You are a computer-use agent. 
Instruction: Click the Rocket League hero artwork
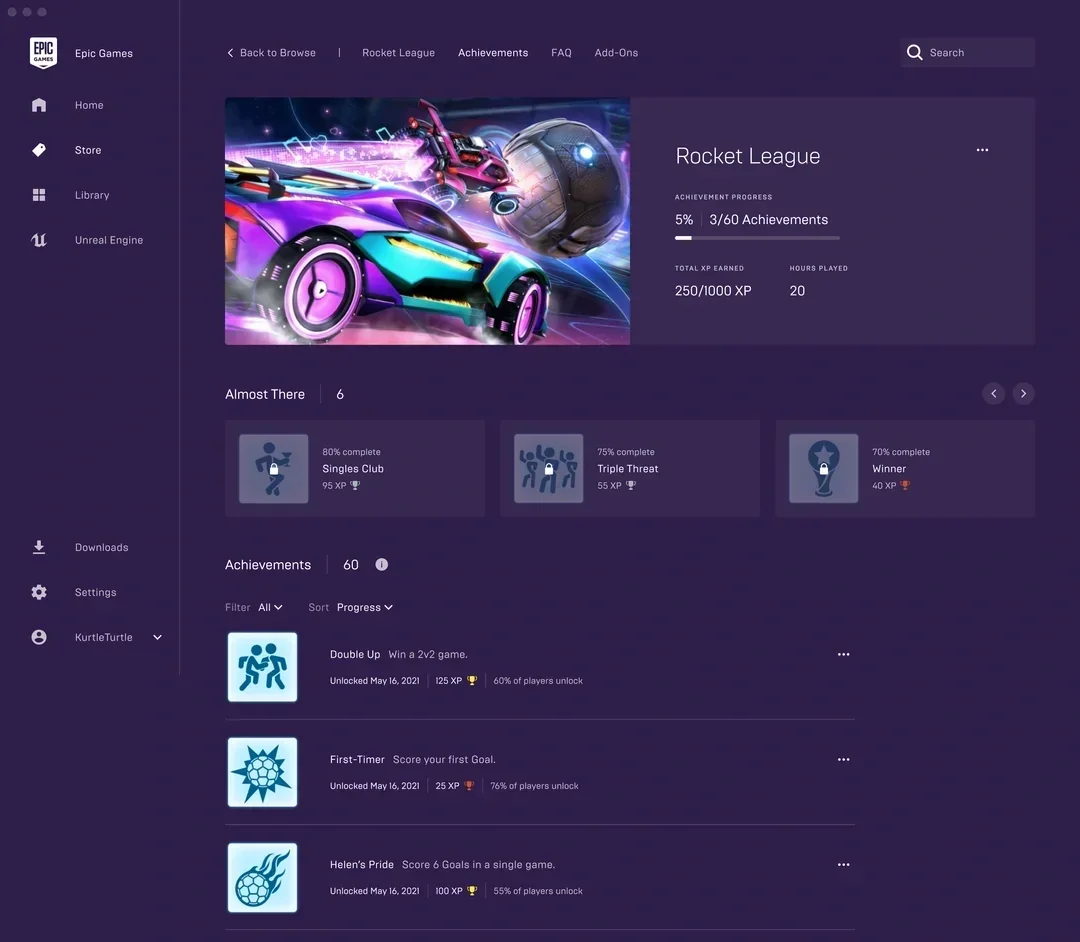click(x=427, y=220)
